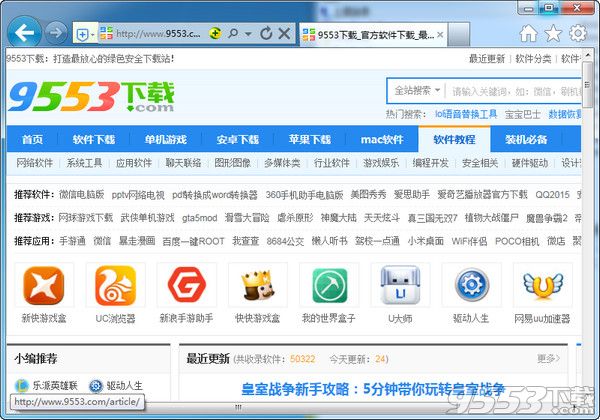Viewport: 600px width, 420px height.
Task: Expand the address bar dropdown arrow
Action: [248, 34]
